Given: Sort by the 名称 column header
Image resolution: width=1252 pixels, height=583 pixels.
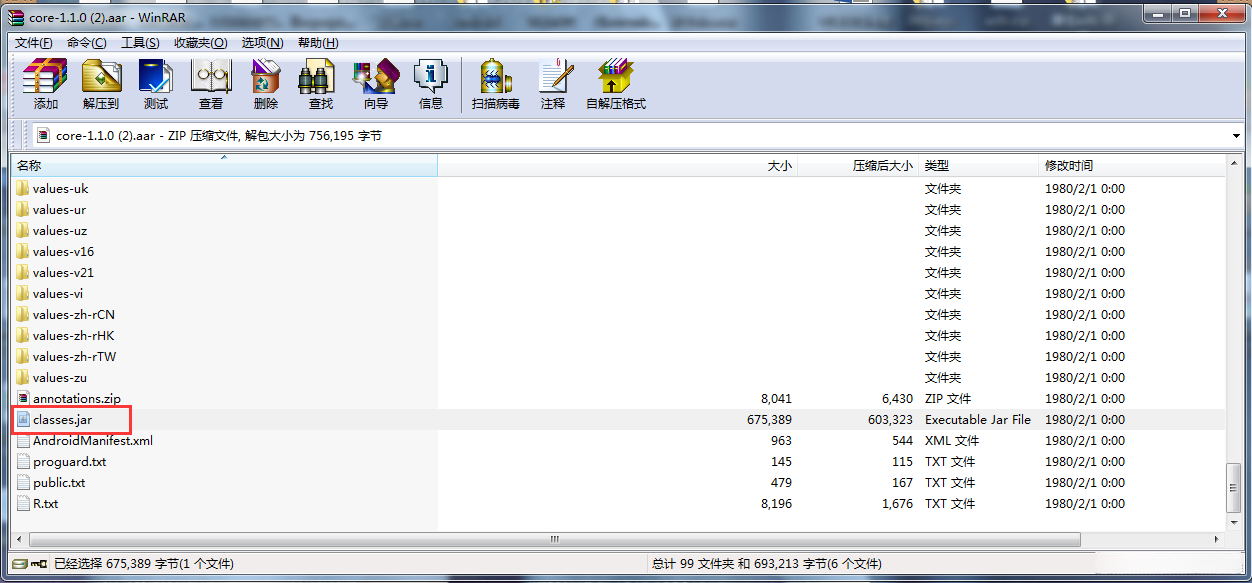Looking at the screenshot, I should 224,166.
